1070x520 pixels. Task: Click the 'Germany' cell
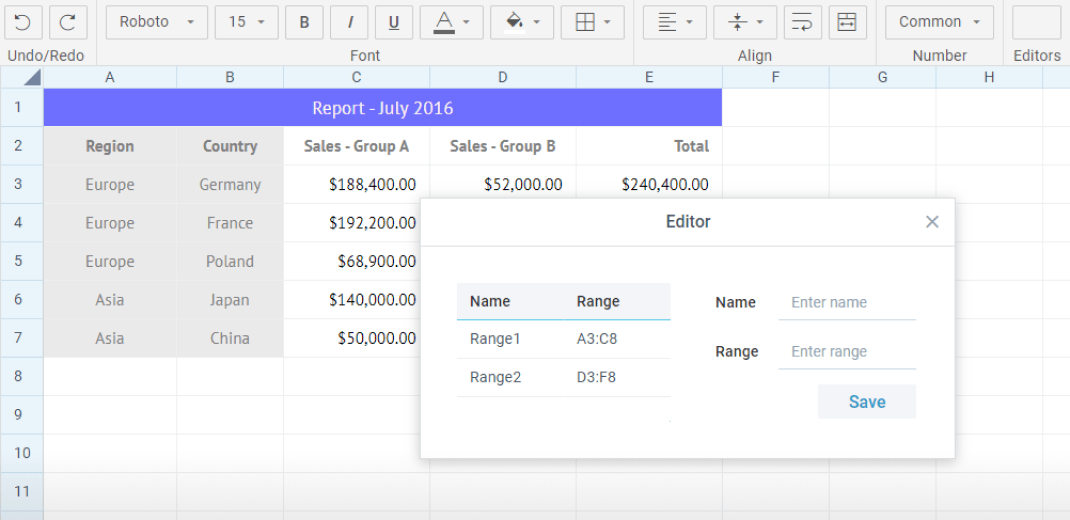(230, 184)
